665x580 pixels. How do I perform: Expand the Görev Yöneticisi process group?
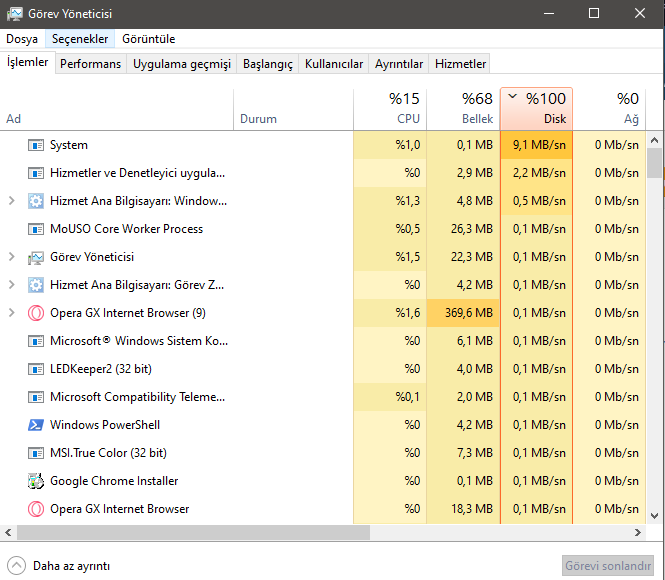[x=12, y=257]
